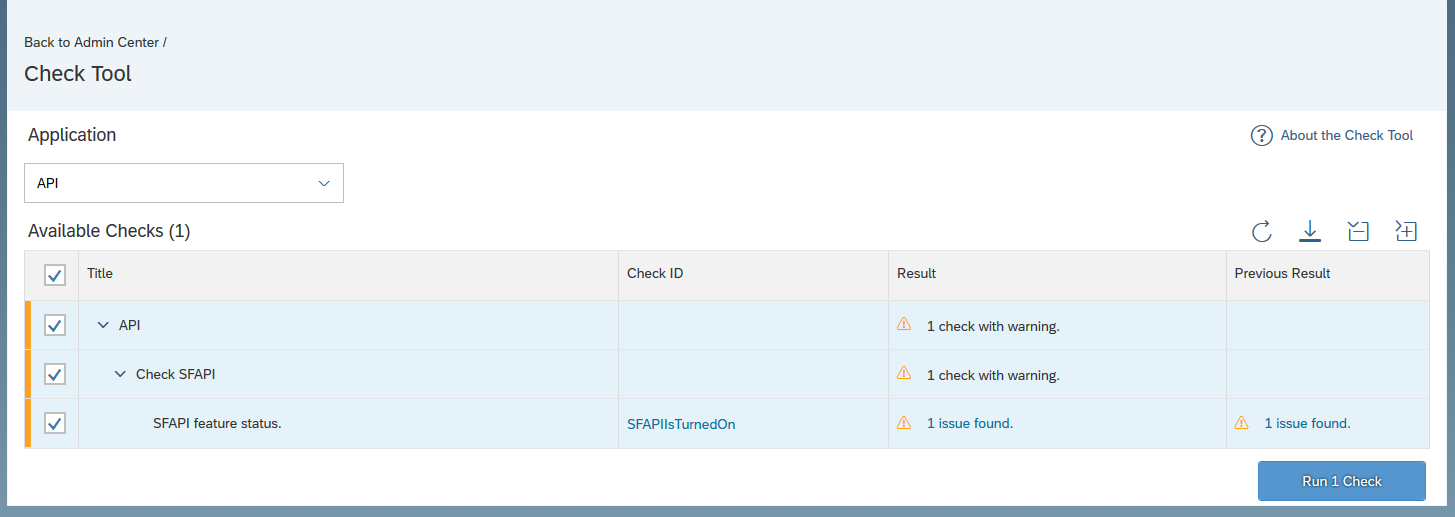Click '1 check with warning.' in API row

tap(993, 326)
